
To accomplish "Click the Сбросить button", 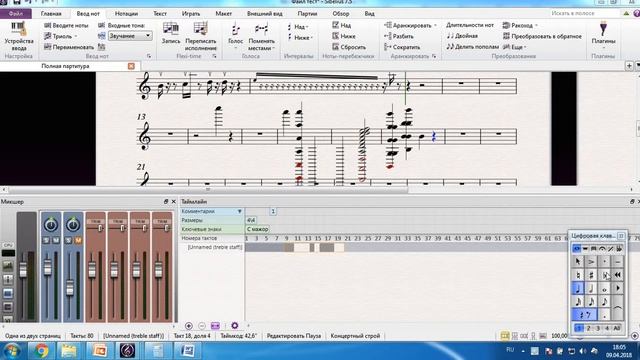I will [x=349, y=47].
